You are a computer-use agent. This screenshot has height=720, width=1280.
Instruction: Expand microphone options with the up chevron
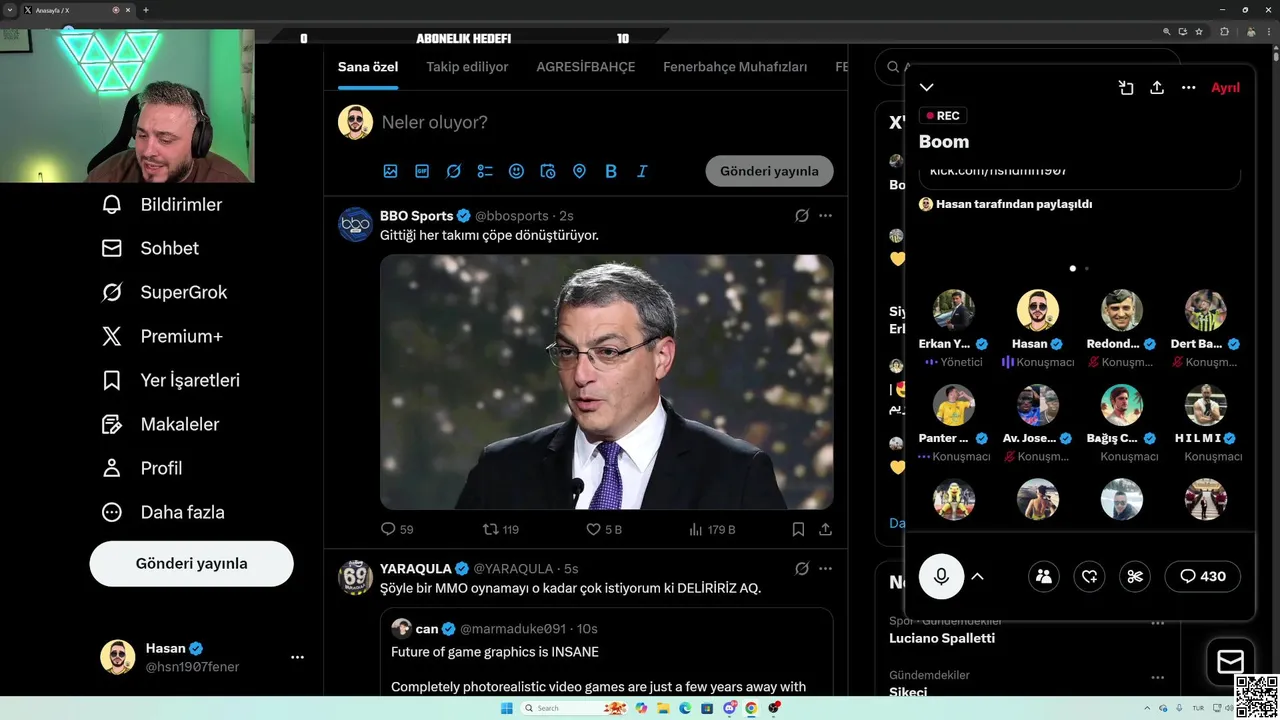pos(978,576)
